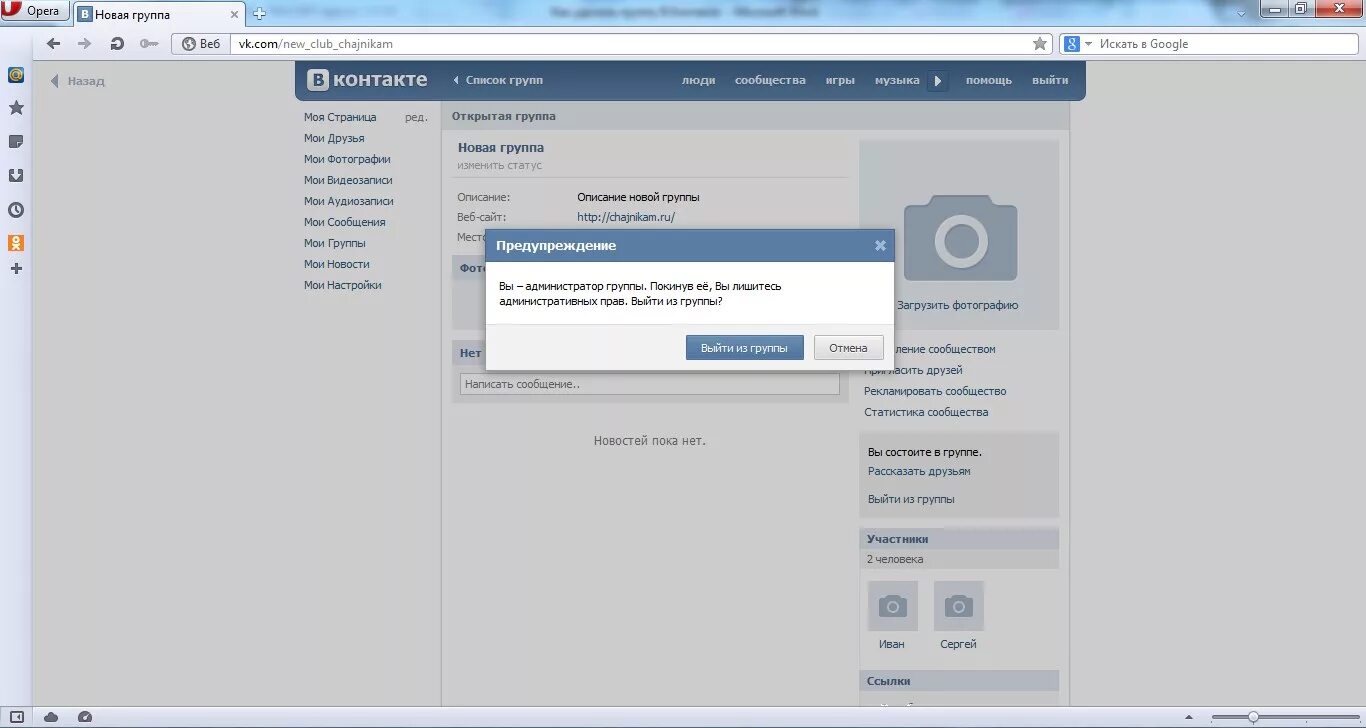Open Мои Фотографии in left menu

(347, 159)
